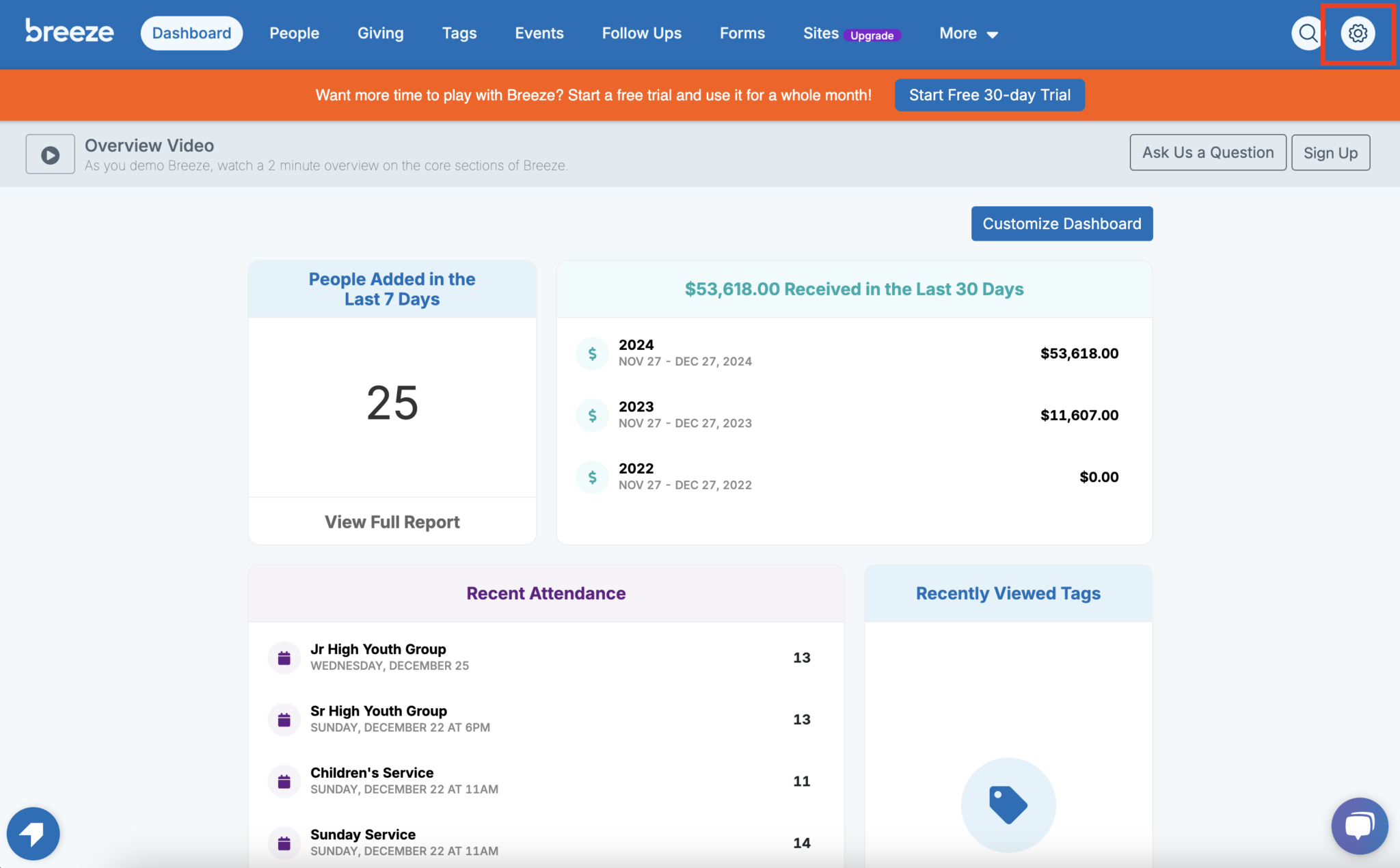Click the Breeze logo

69,32
